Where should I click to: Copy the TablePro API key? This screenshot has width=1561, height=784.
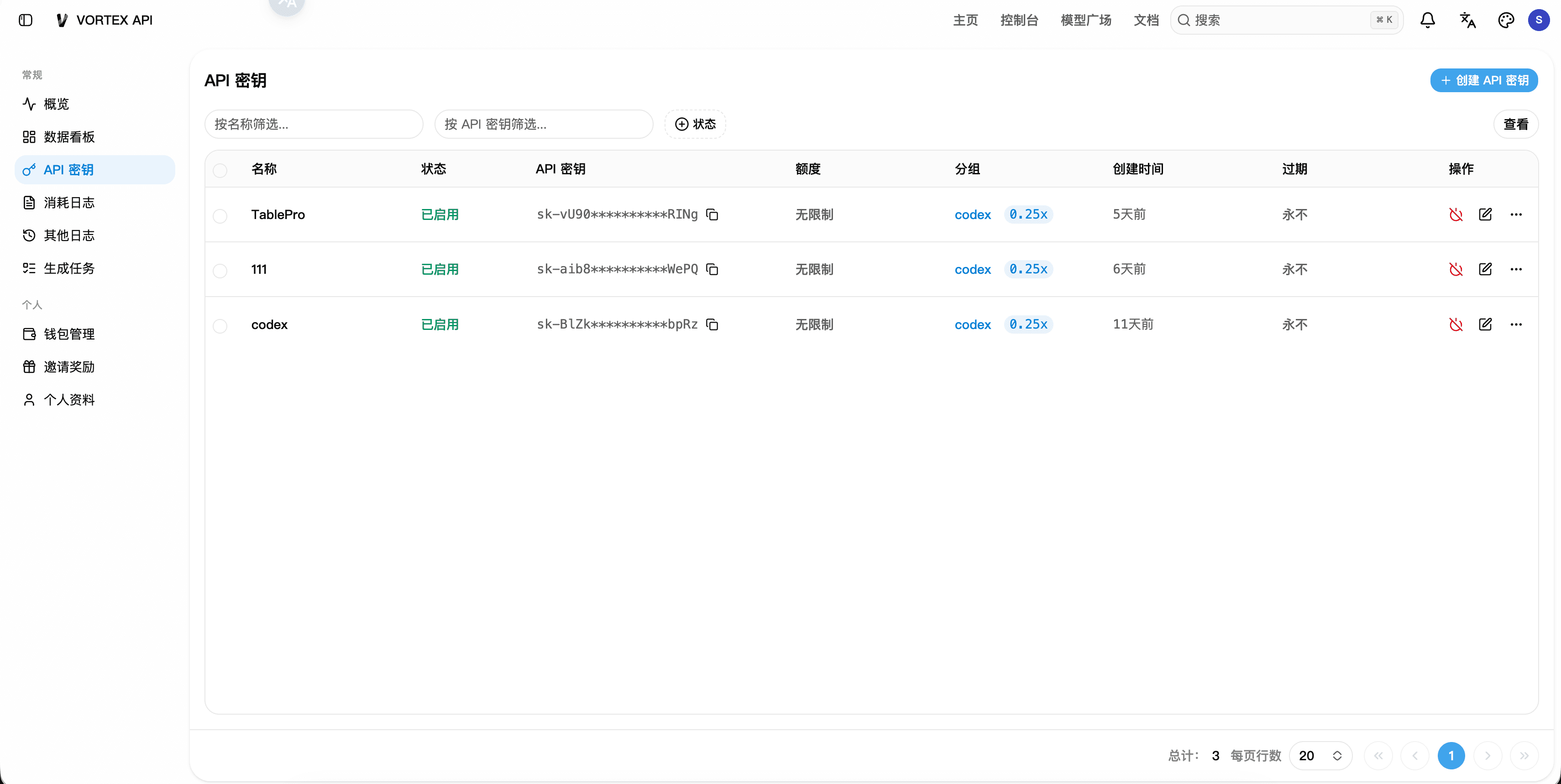[x=712, y=214]
